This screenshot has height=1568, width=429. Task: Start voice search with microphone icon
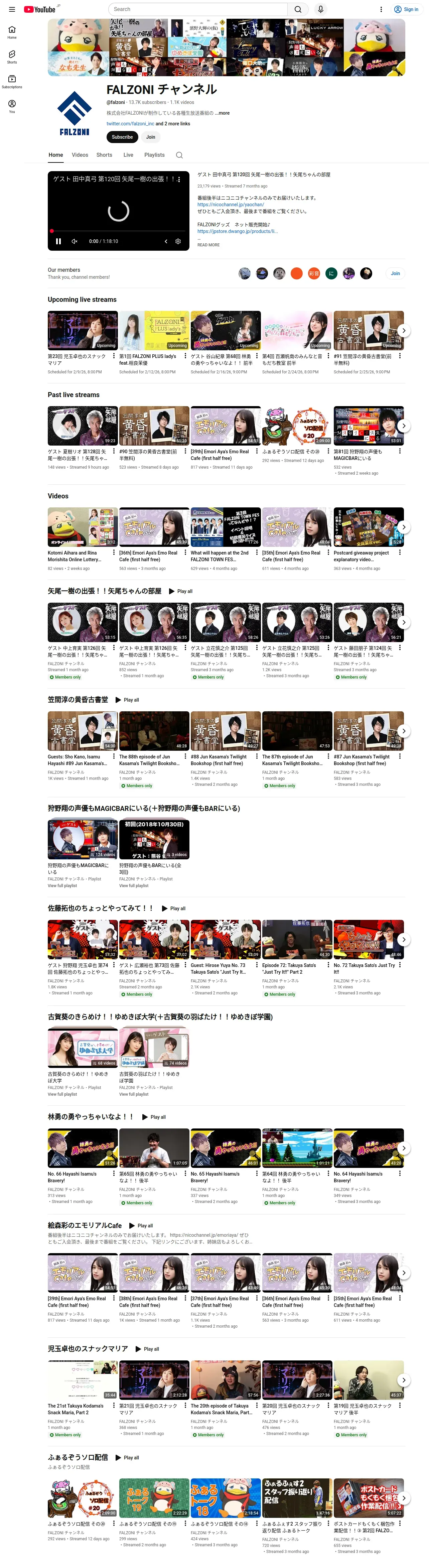pos(321,9)
